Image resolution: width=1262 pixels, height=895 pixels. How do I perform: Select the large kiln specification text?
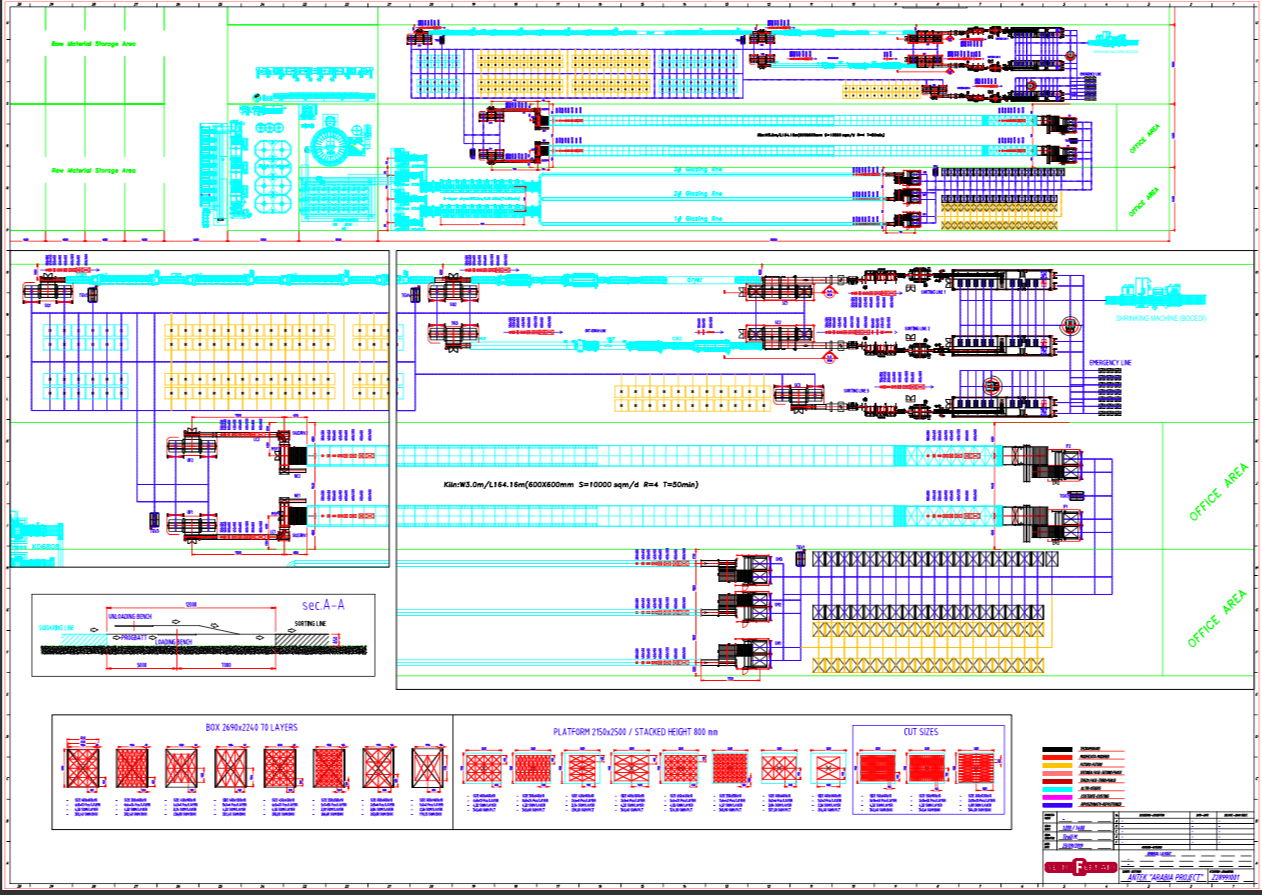tap(570, 484)
